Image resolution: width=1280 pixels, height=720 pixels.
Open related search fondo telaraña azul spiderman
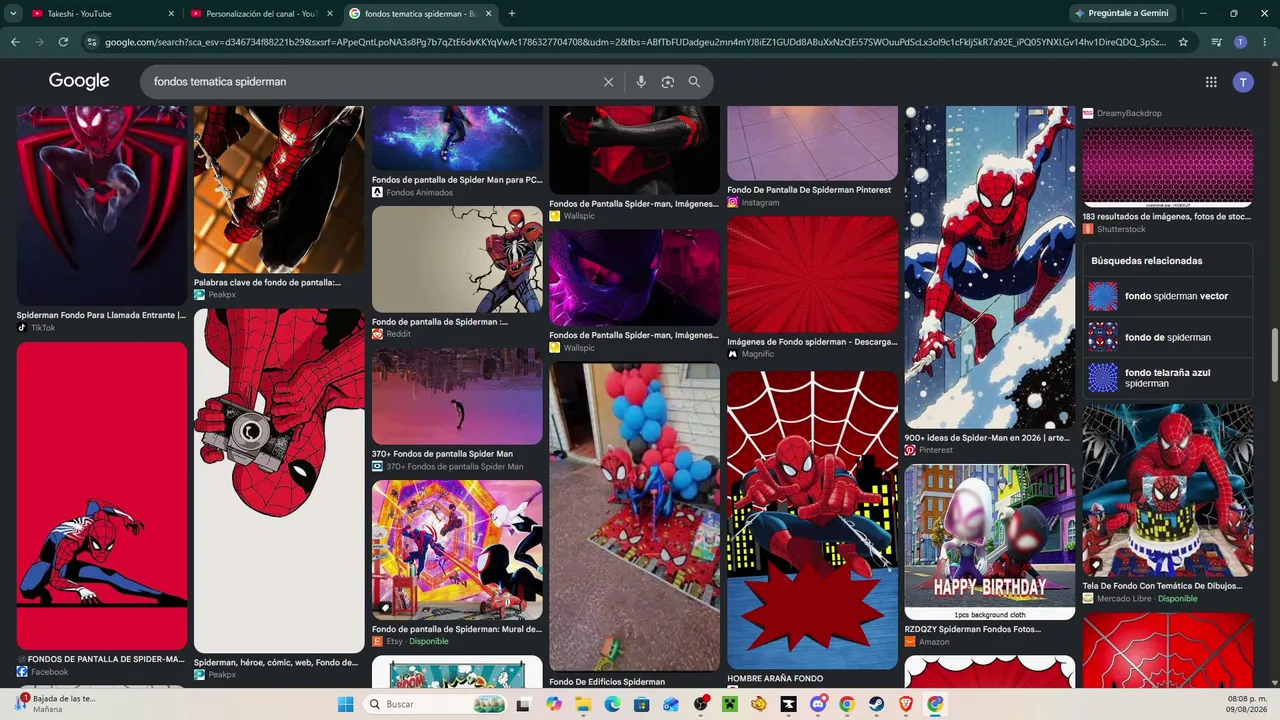click(x=1167, y=378)
